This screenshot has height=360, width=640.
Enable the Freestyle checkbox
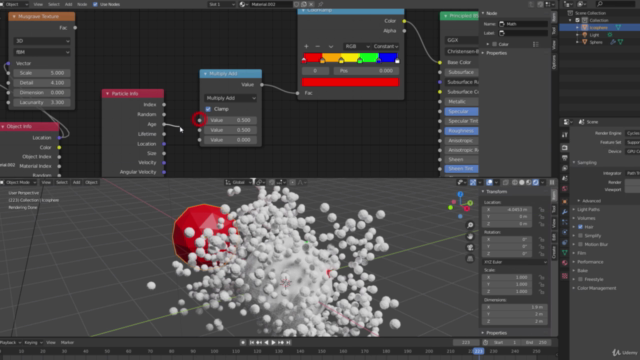(580, 279)
